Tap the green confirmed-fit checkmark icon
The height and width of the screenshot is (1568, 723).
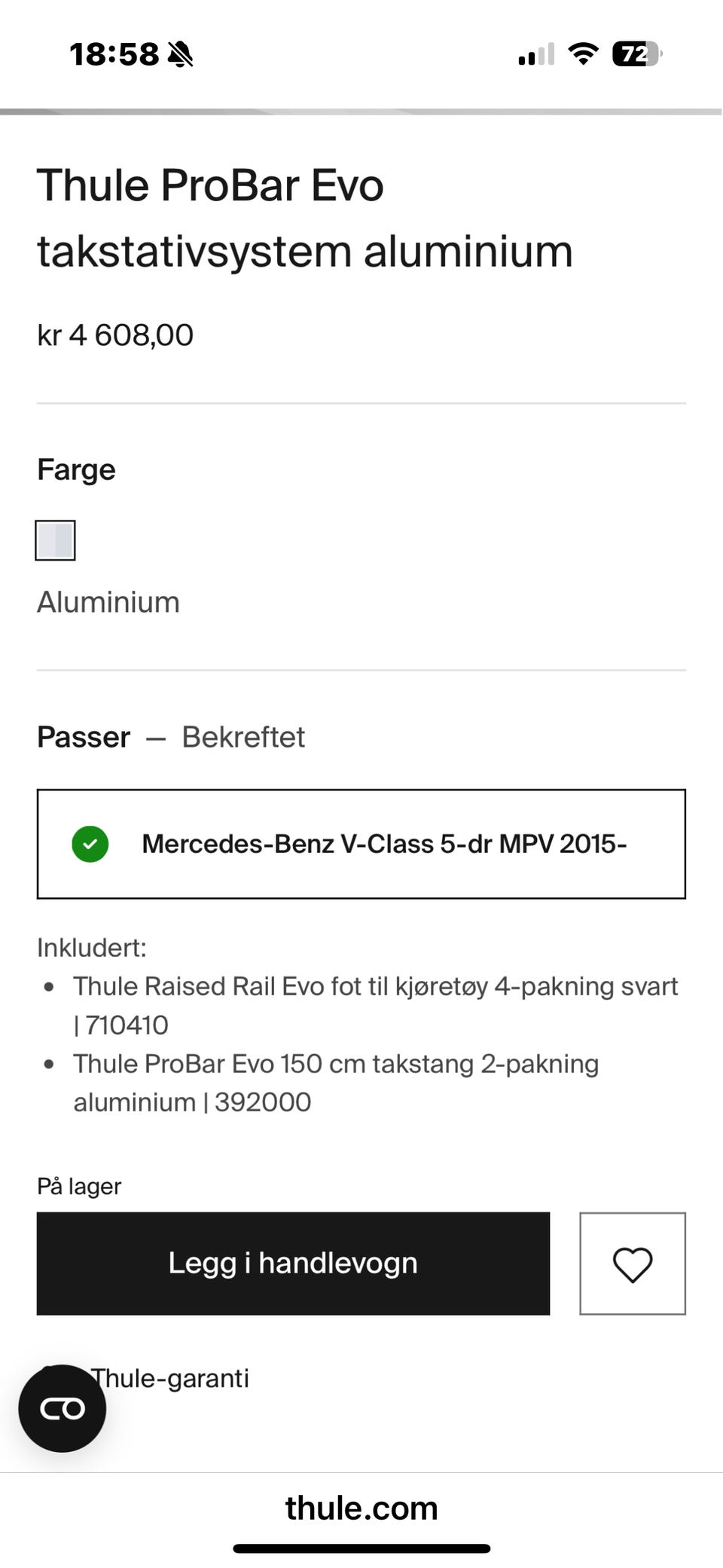click(90, 844)
